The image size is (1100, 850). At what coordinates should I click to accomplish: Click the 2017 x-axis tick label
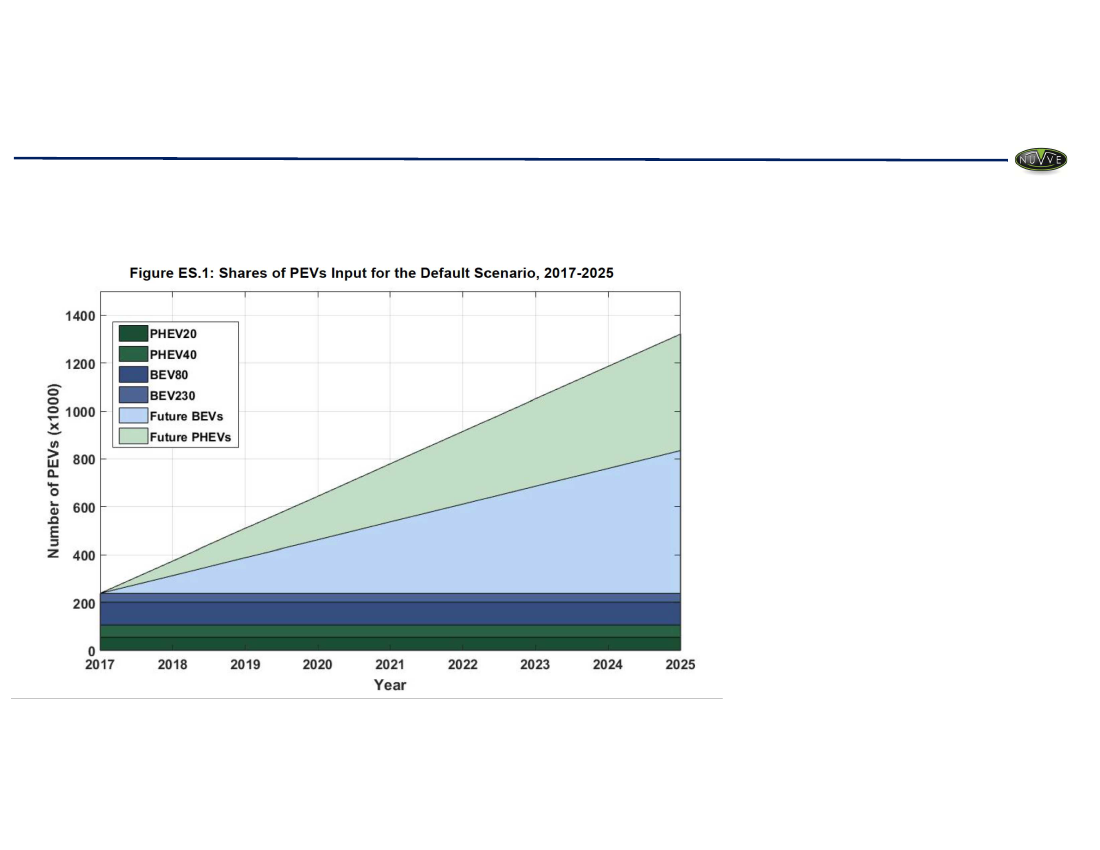[100, 664]
